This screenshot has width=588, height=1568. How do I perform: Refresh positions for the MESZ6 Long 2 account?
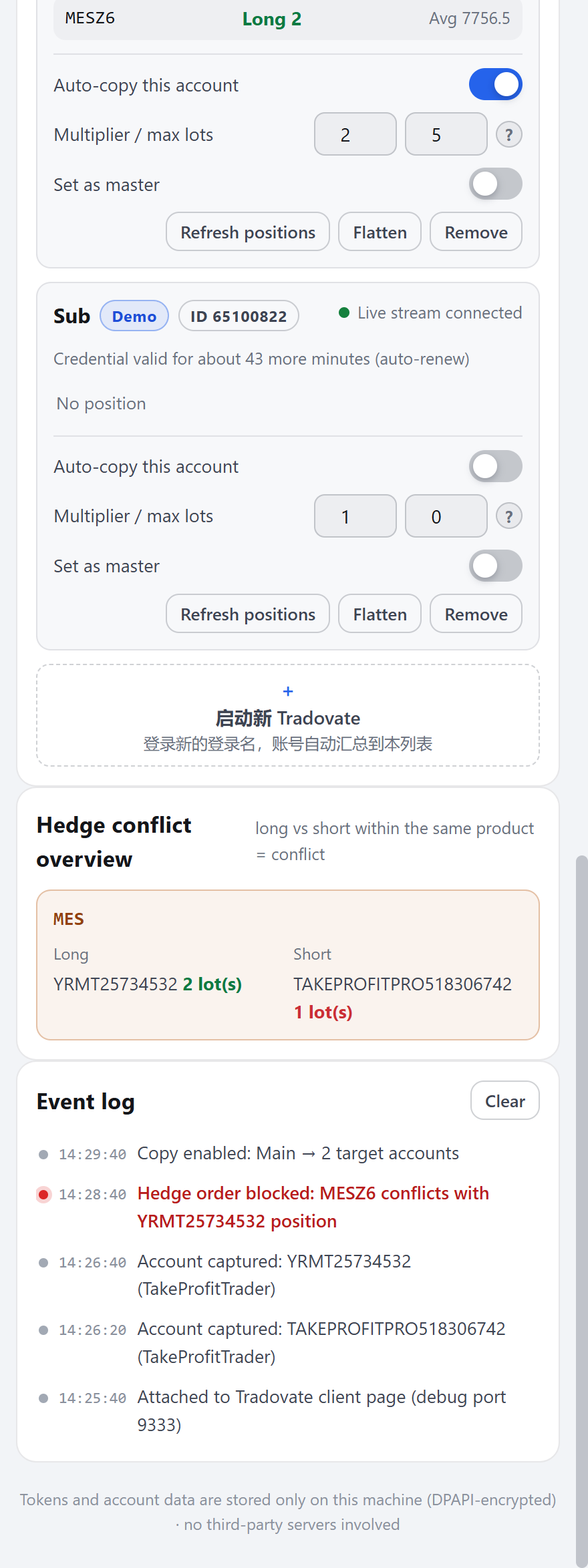pos(248,232)
